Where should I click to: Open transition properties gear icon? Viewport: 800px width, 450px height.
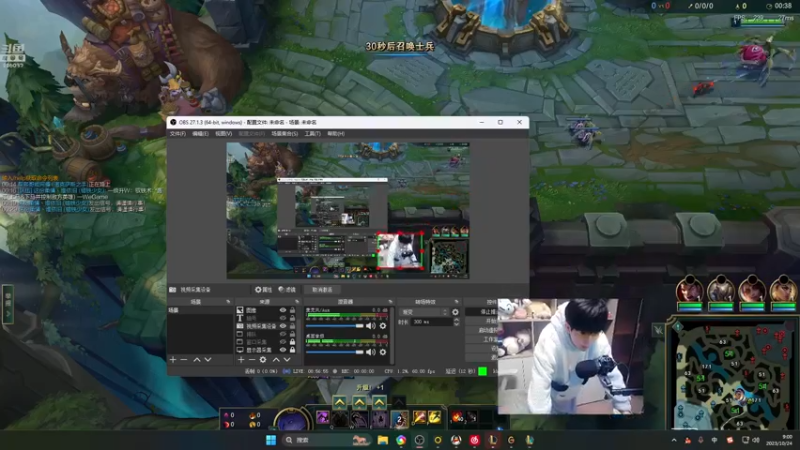click(455, 312)
